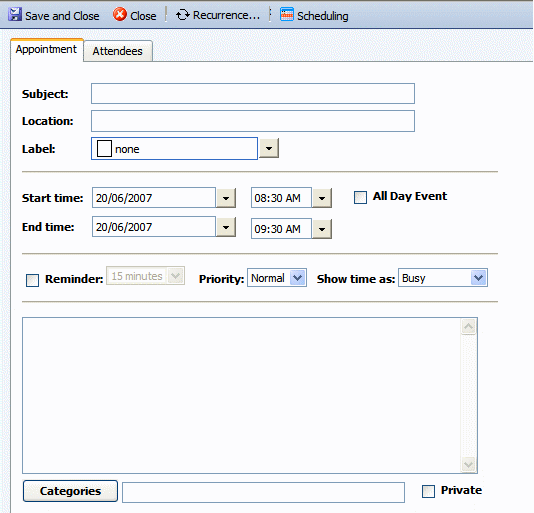Enable the All Day Event checkbox
This screenshot has width=534, height=513.
tap(360, 197)
